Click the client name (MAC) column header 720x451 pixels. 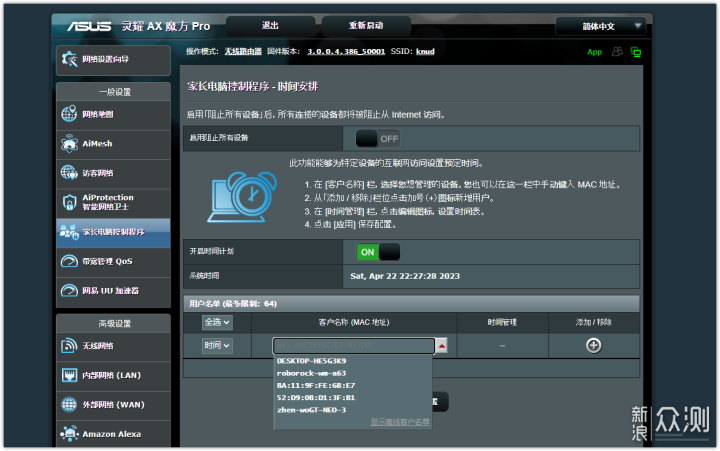pos(354,322)
